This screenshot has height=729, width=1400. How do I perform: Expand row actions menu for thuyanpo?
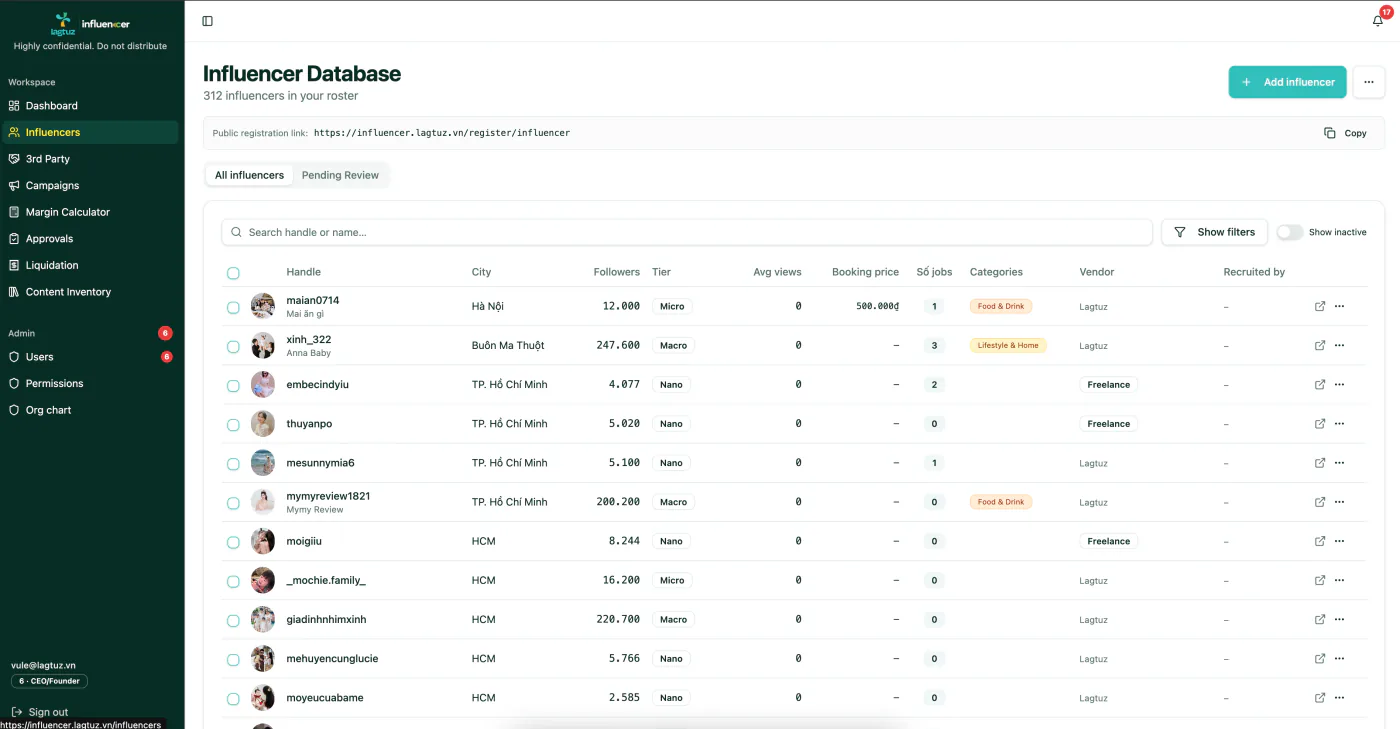1340,424
